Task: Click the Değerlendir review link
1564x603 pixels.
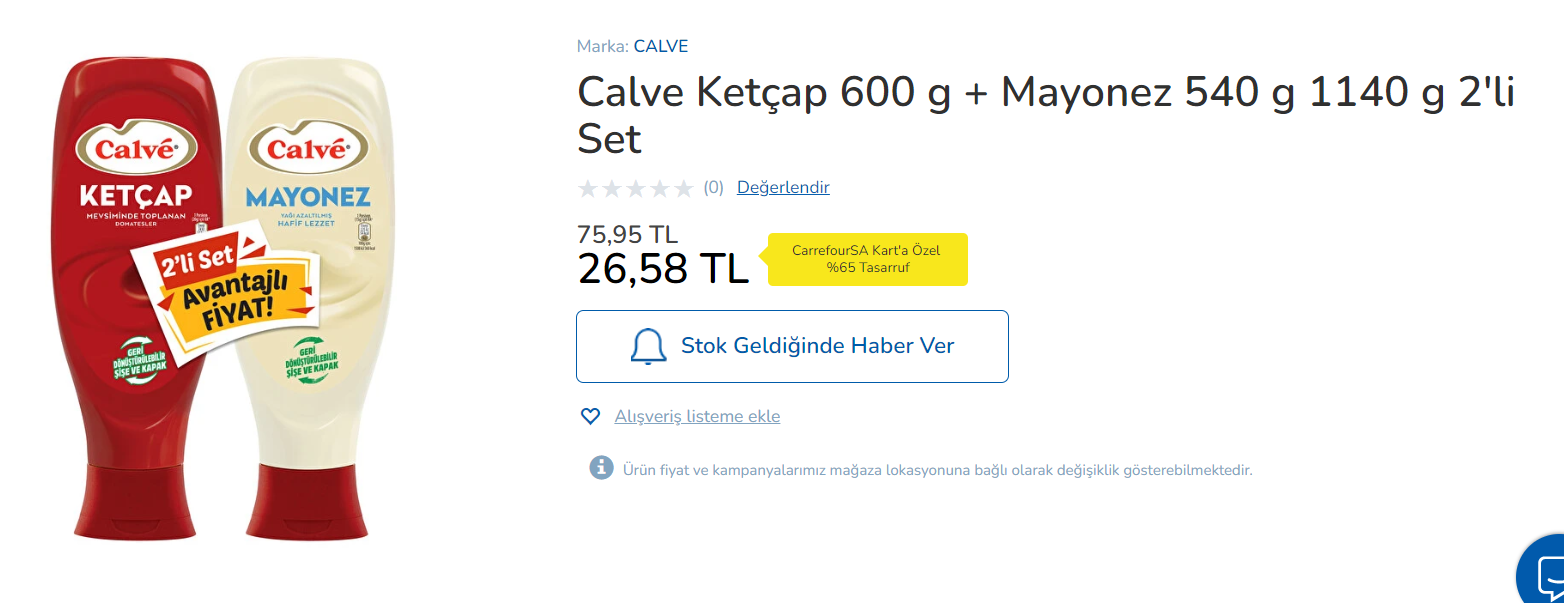Action: (783, 187)
